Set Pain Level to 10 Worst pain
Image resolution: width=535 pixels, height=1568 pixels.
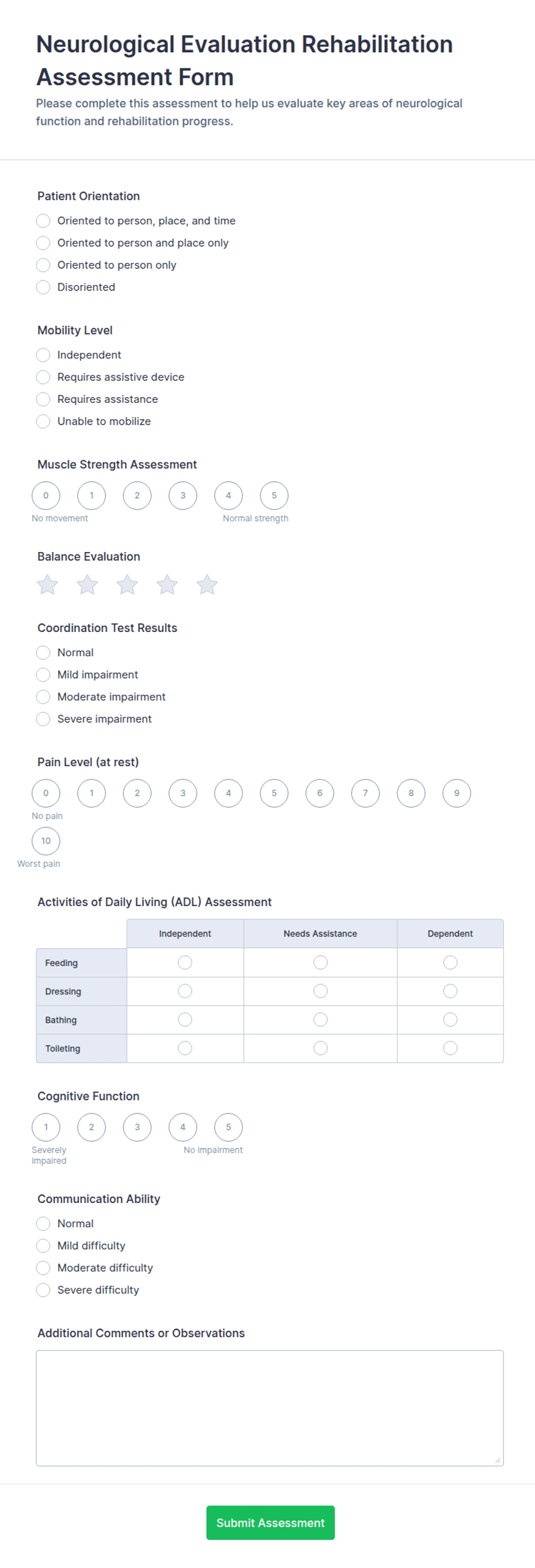pyautogui.click(x=45, y=840)
